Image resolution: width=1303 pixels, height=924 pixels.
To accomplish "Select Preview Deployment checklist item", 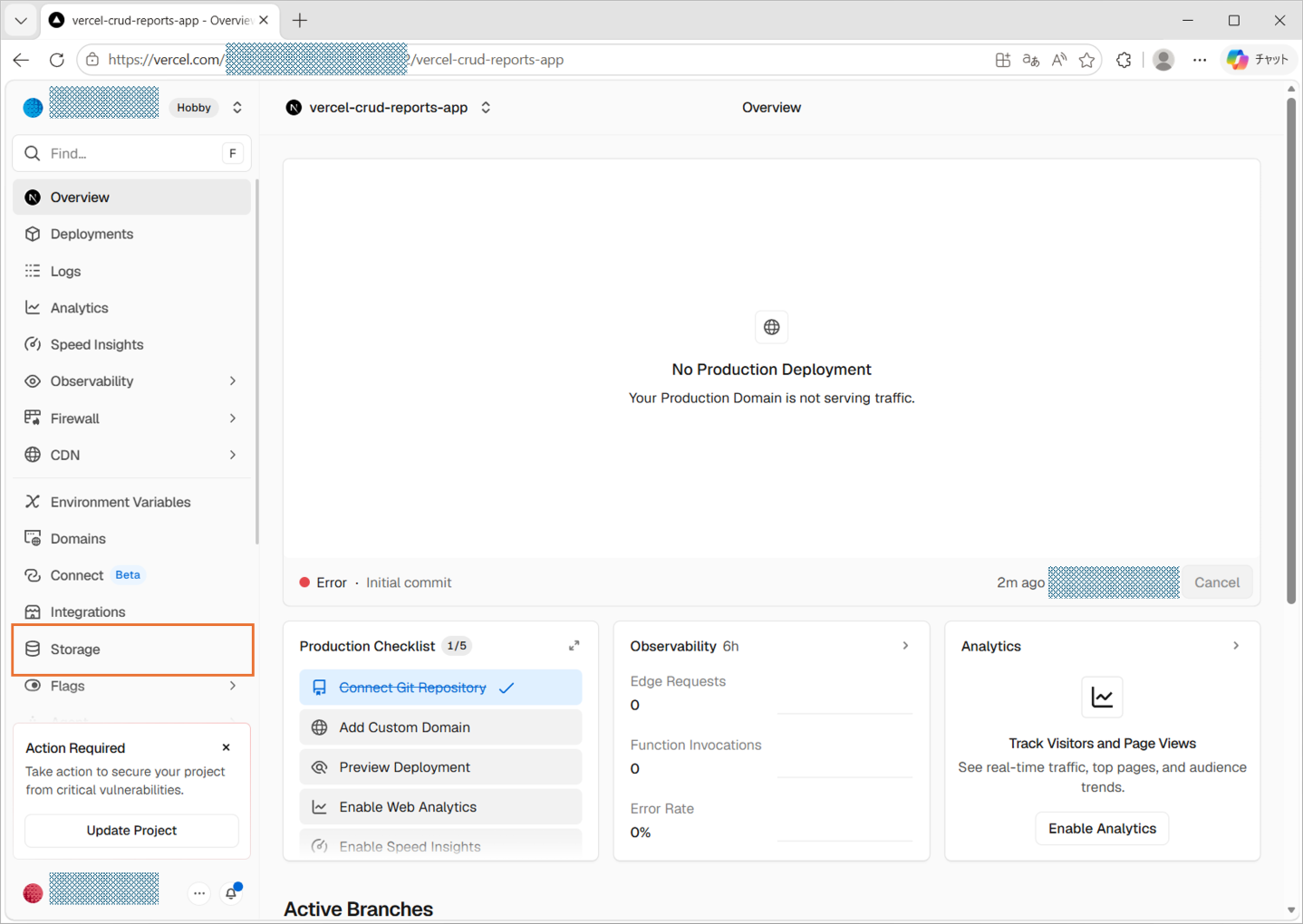I will click(440, 767).
